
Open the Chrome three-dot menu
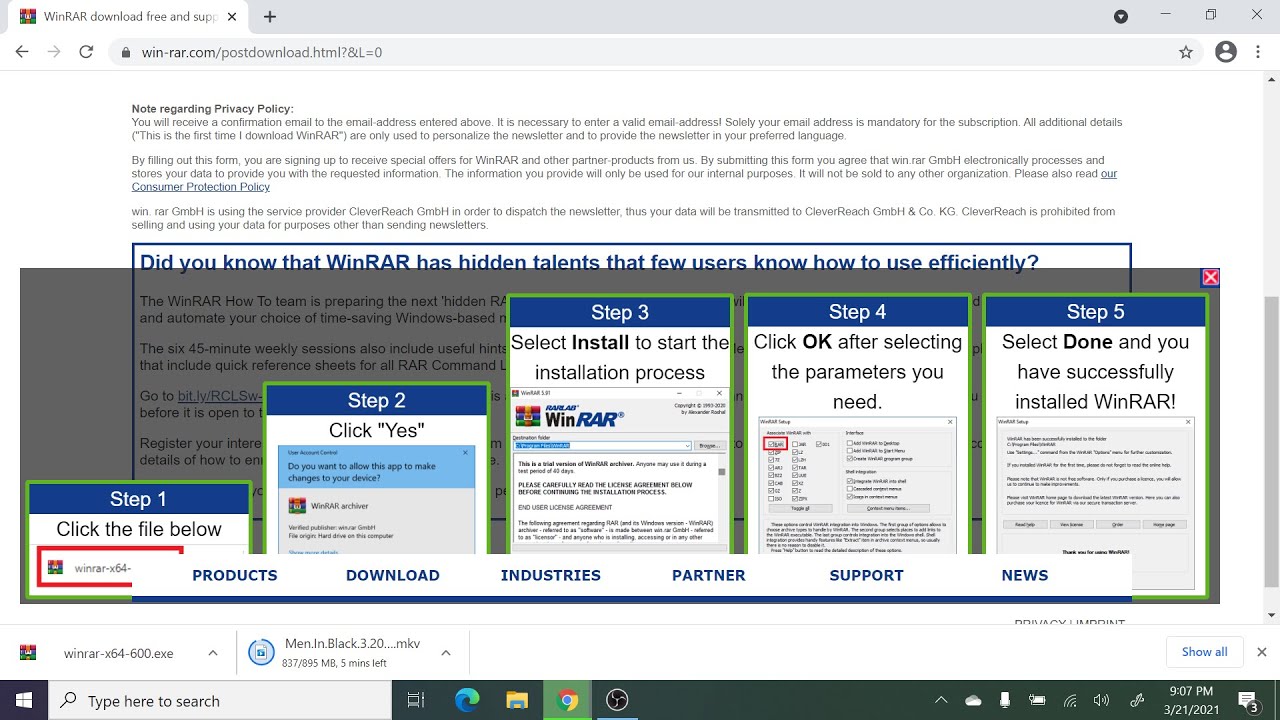click(x=1260, y=52)
